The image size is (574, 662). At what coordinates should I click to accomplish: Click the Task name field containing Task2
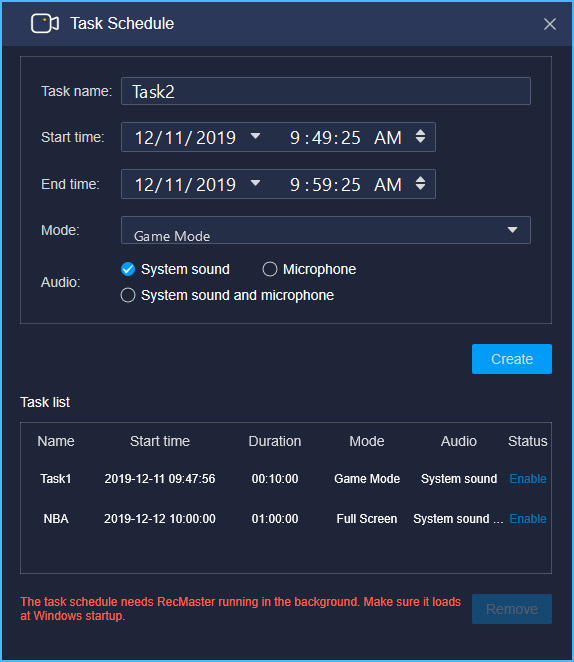tap(325, 91)
